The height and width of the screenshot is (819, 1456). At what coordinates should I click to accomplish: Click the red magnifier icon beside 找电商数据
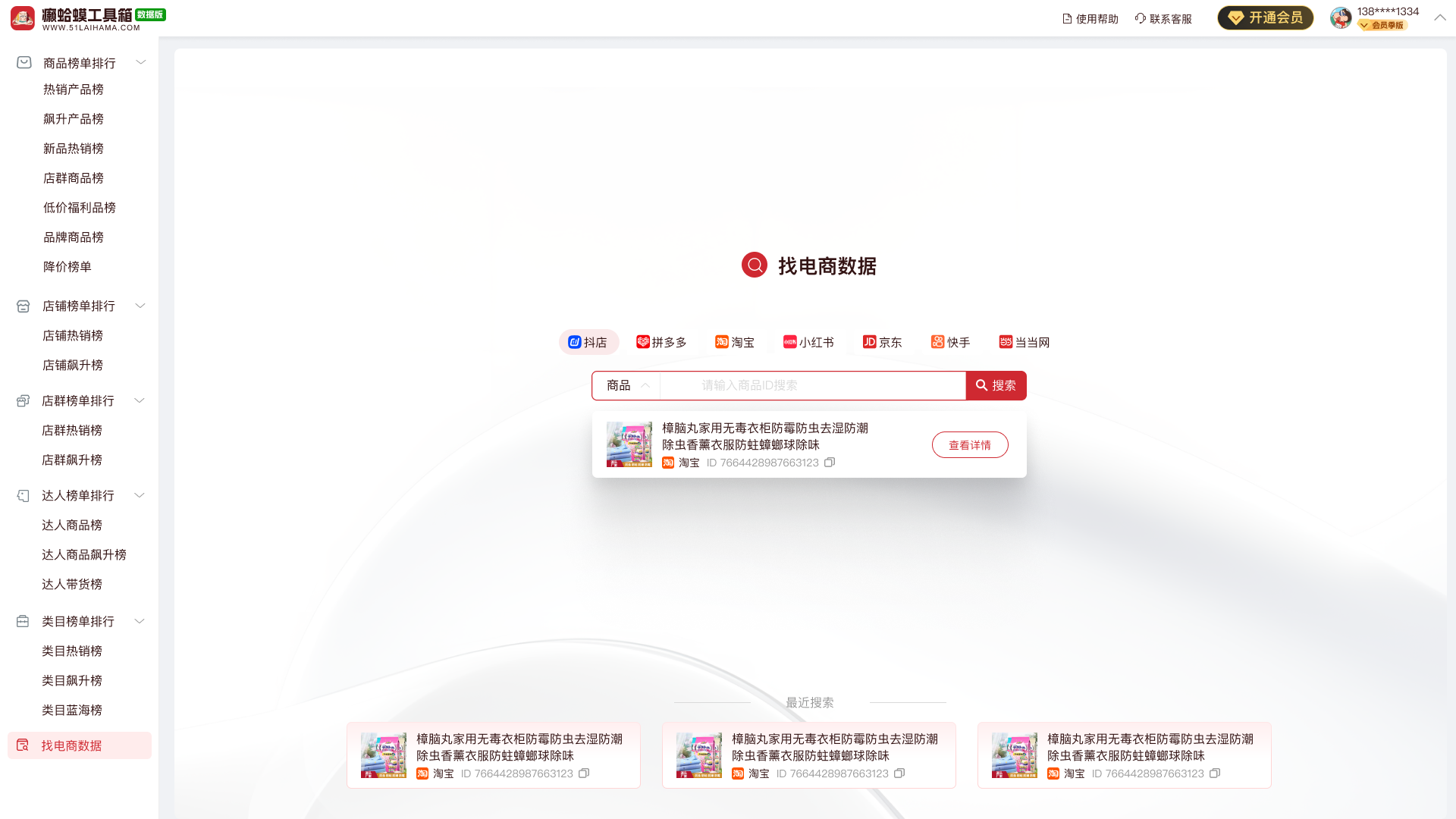(754, 265)
